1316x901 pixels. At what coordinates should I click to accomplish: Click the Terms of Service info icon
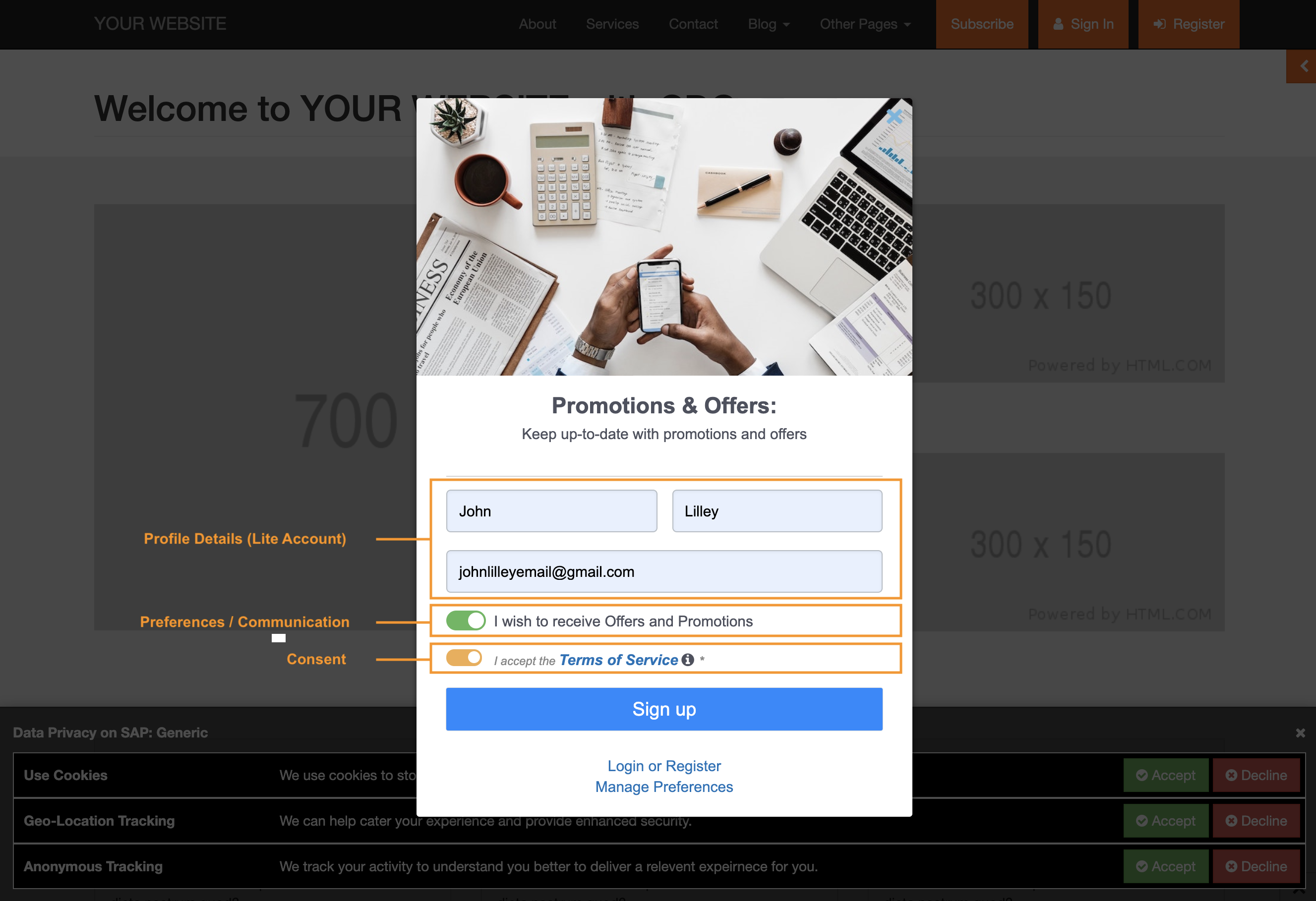coord(687,660)
